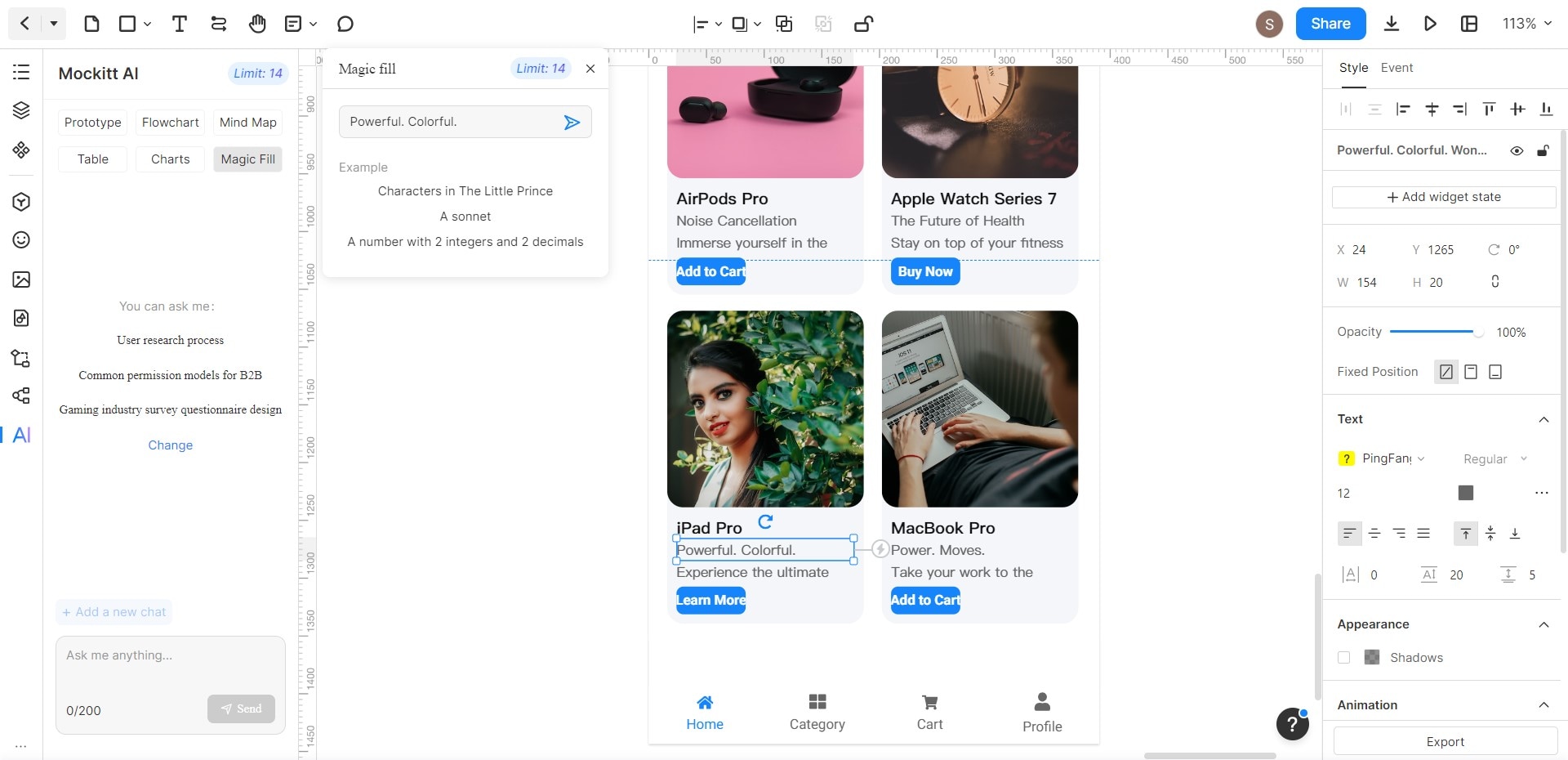Switch to the Style tab
Image resolution: width=1568 pixels, height=760 pixels.
click(x=1353, y=68)
